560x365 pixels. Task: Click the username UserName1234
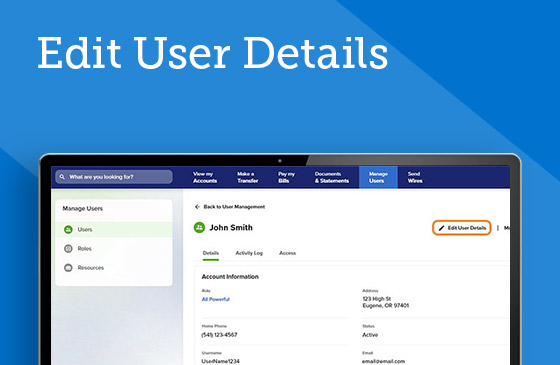point(220,361)
